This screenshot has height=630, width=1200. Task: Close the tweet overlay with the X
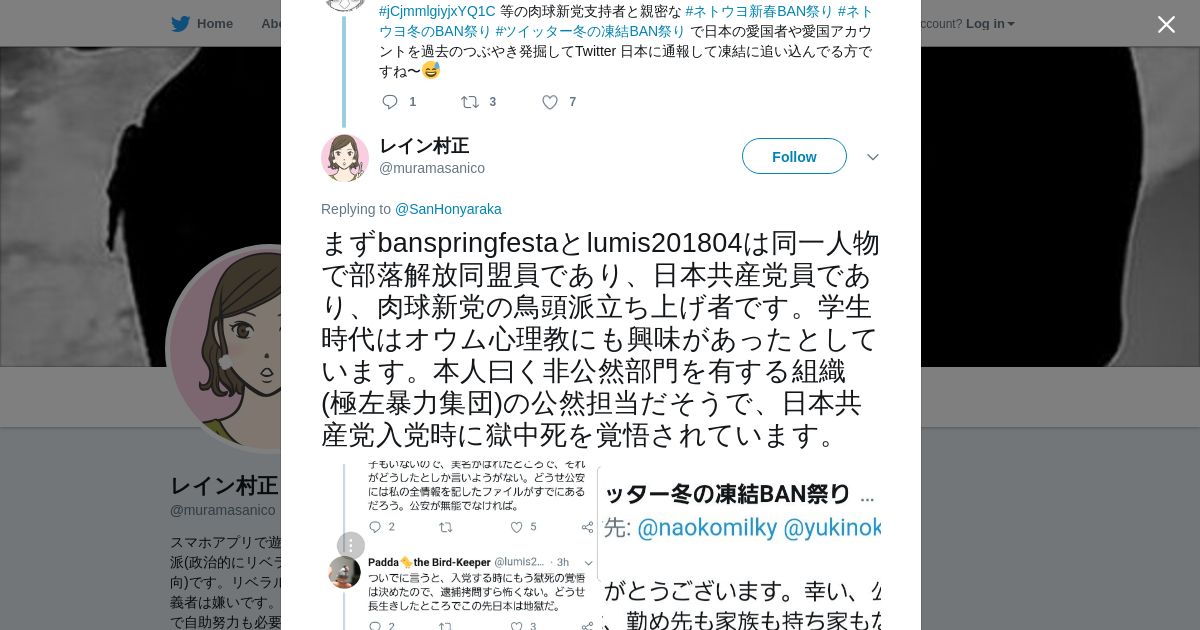pos(1166,24)
